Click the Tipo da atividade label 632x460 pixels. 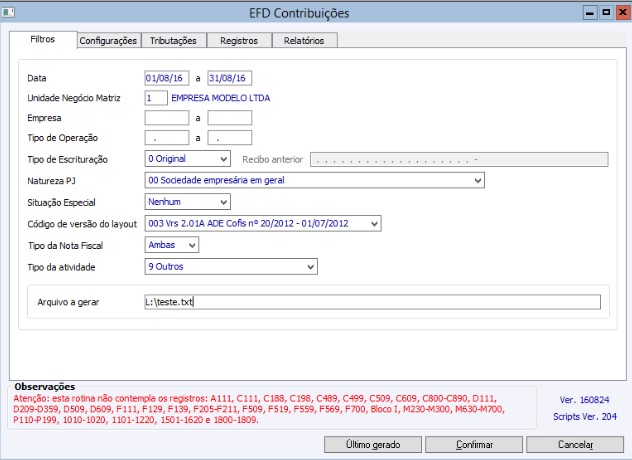pos(61,267)
